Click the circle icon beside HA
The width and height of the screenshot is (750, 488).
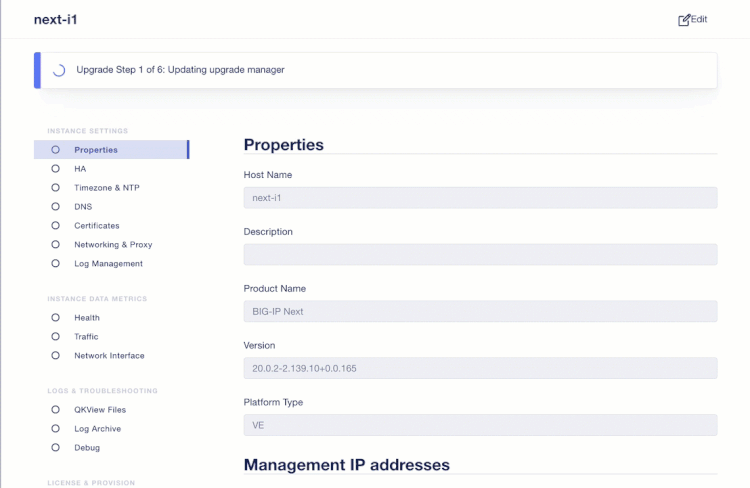pyautogui.click(x=56, y=169)
